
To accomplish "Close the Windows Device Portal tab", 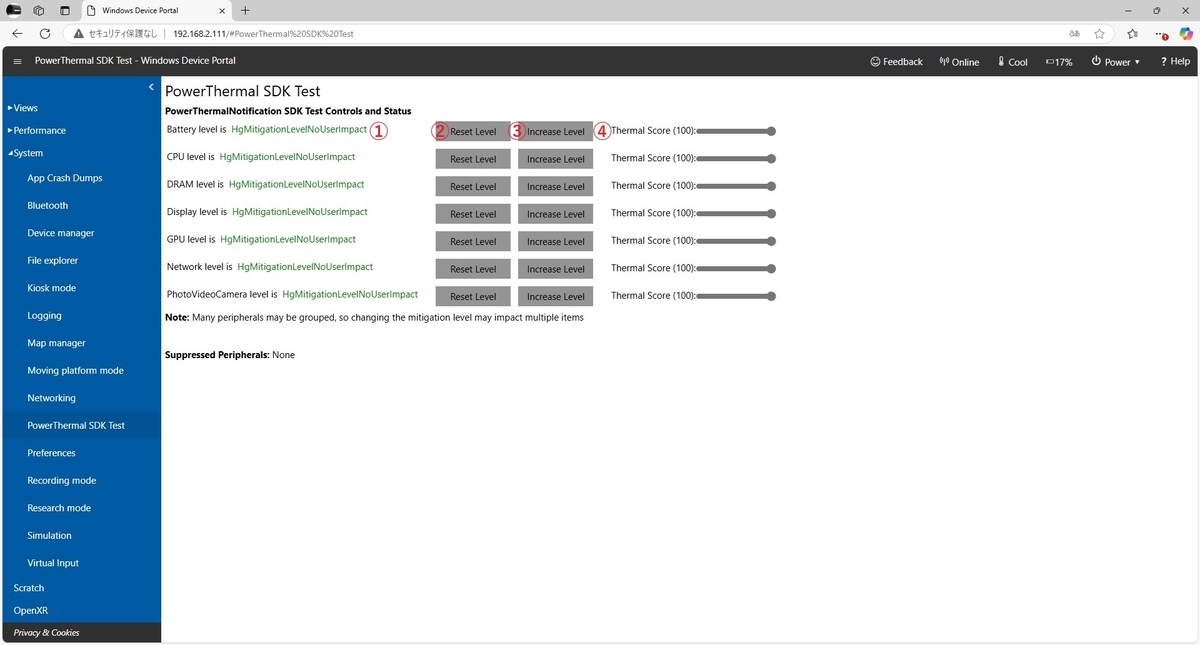I will click(x=222, y=10).
